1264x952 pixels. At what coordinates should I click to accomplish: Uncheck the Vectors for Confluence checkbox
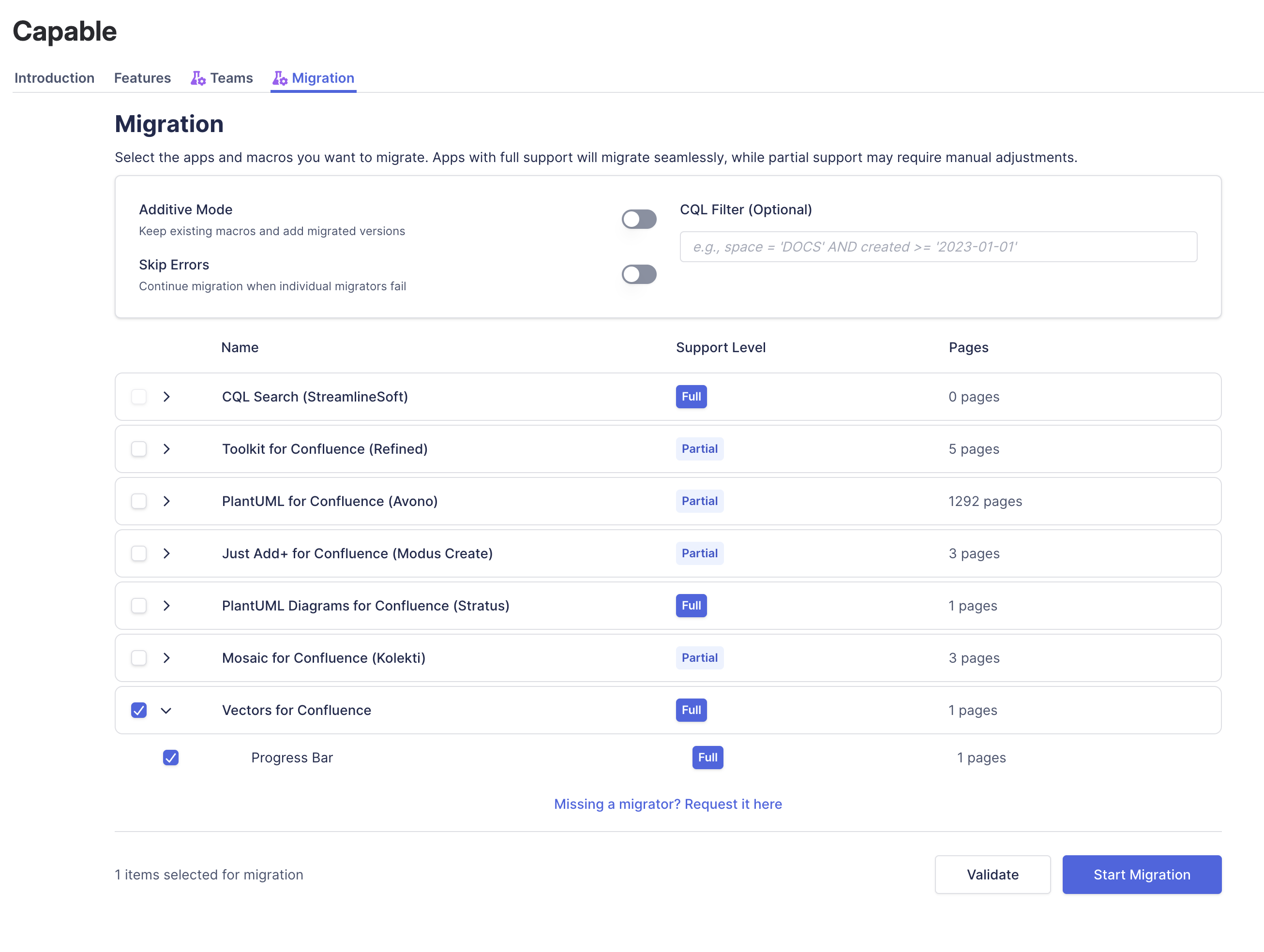[139, 711]
